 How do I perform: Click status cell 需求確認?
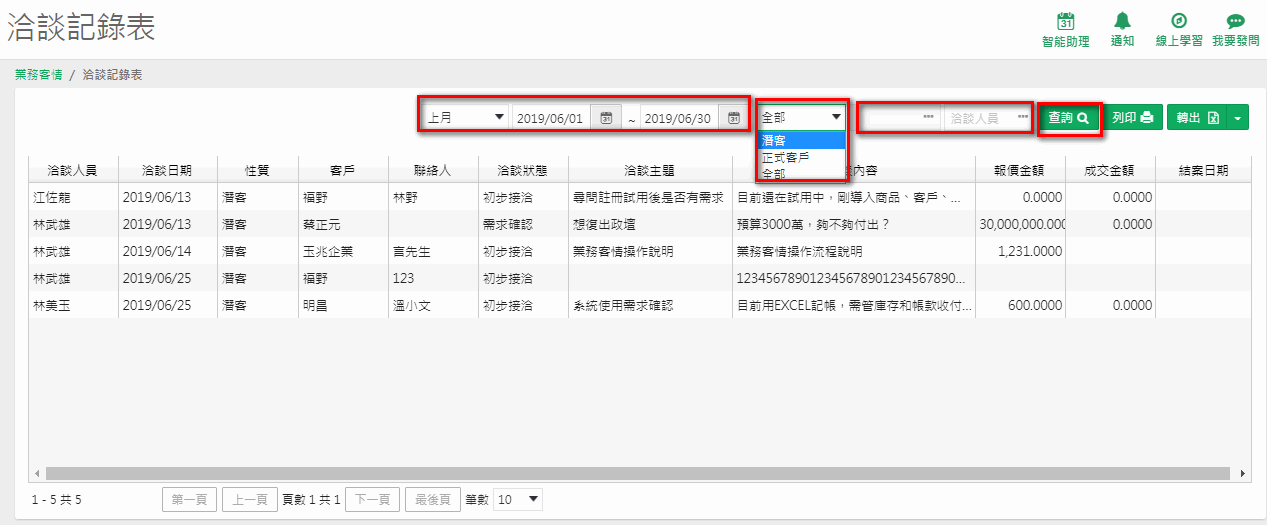(x=523, y=225)
